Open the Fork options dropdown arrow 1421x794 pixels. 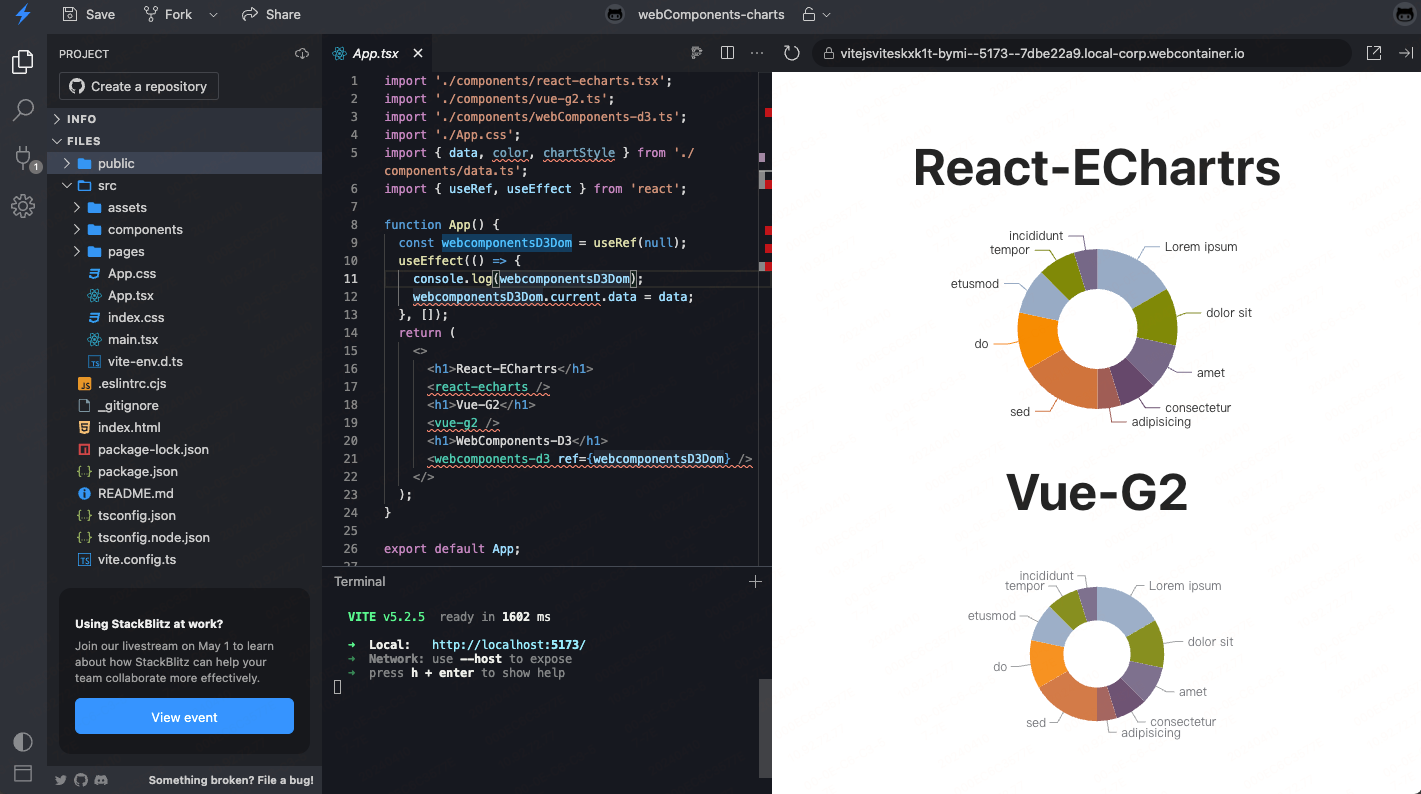213,15
